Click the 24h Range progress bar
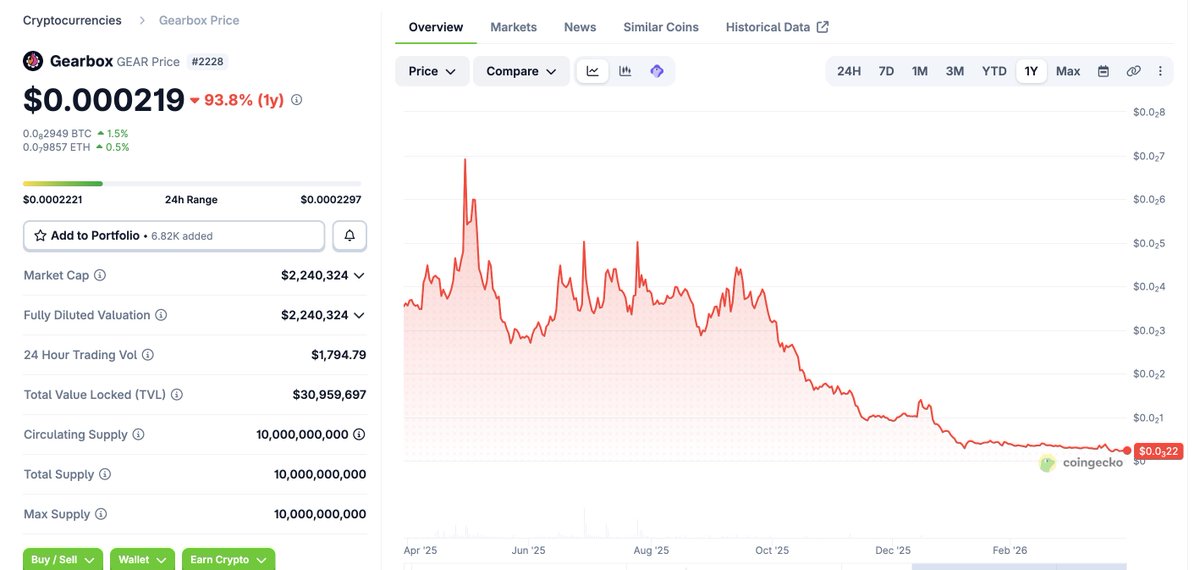1200x570 pixels. pos(192,183)
